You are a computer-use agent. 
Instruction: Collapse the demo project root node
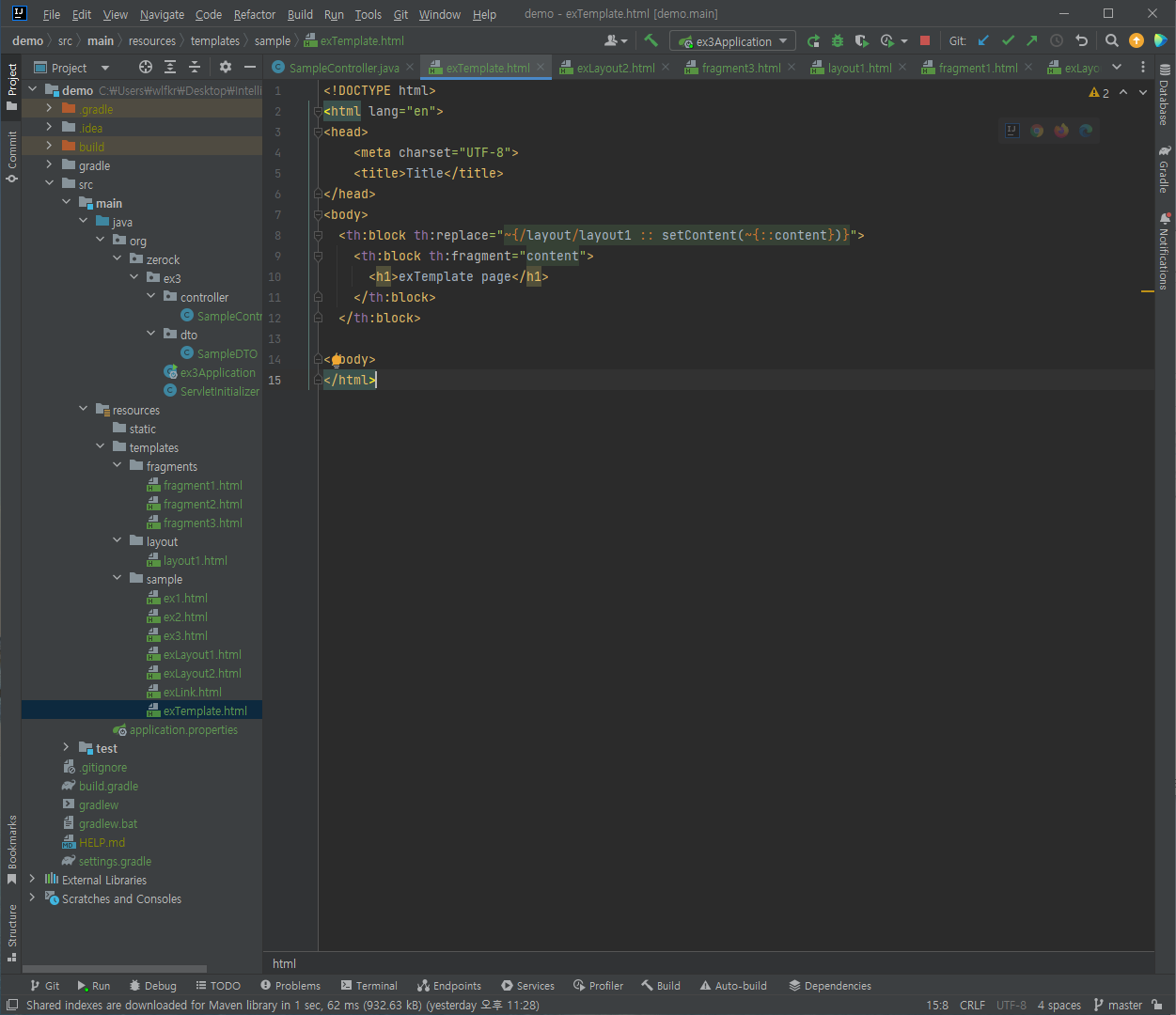[33, 89]
